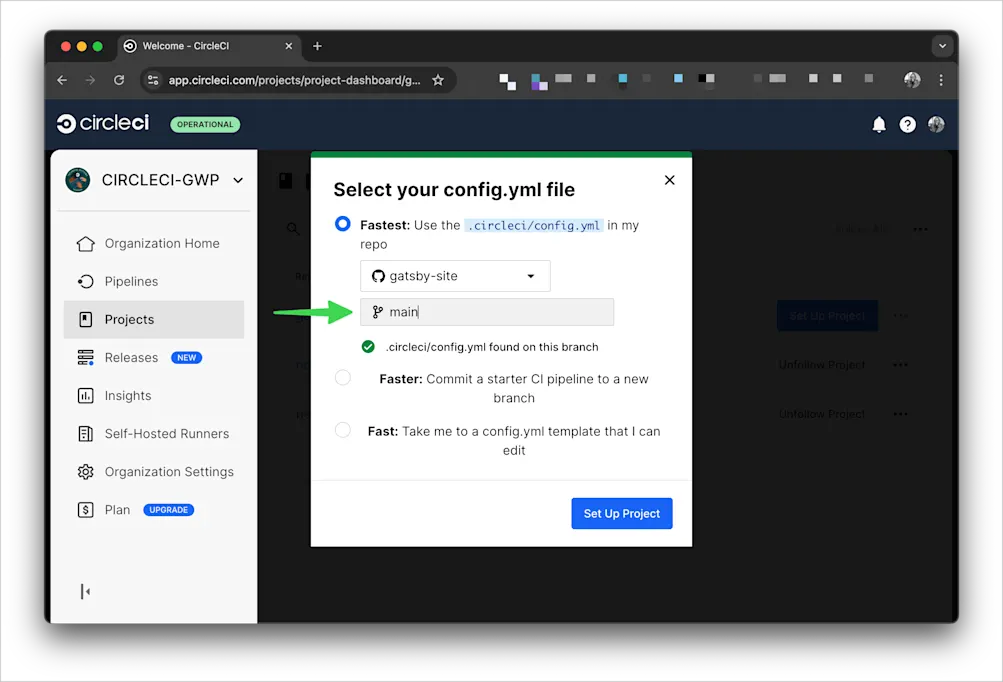Click the browser address bar URL
This screenshot has width=1003, height=682.
coord(294,80)
